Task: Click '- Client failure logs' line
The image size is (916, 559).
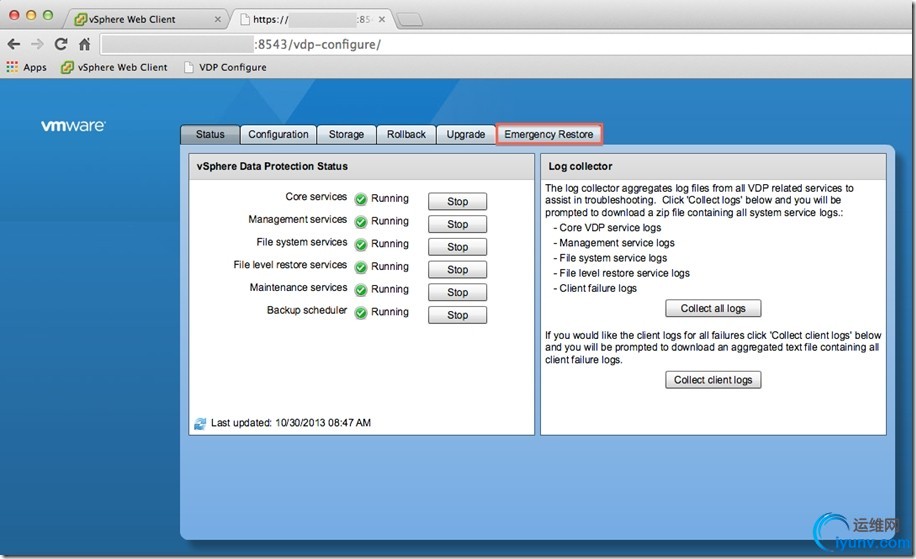Action: [x=595, y=289]
